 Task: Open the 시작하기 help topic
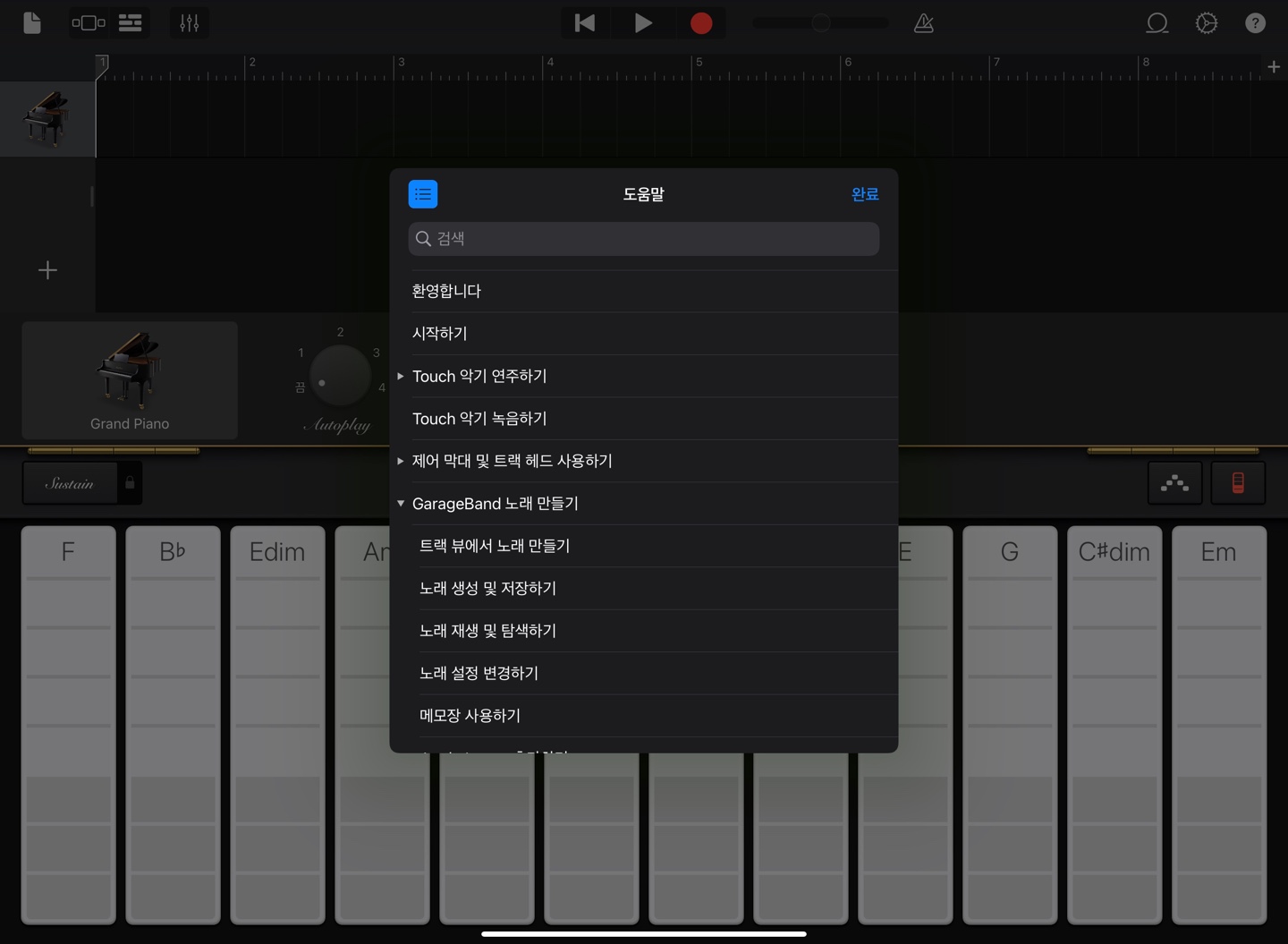644,334
